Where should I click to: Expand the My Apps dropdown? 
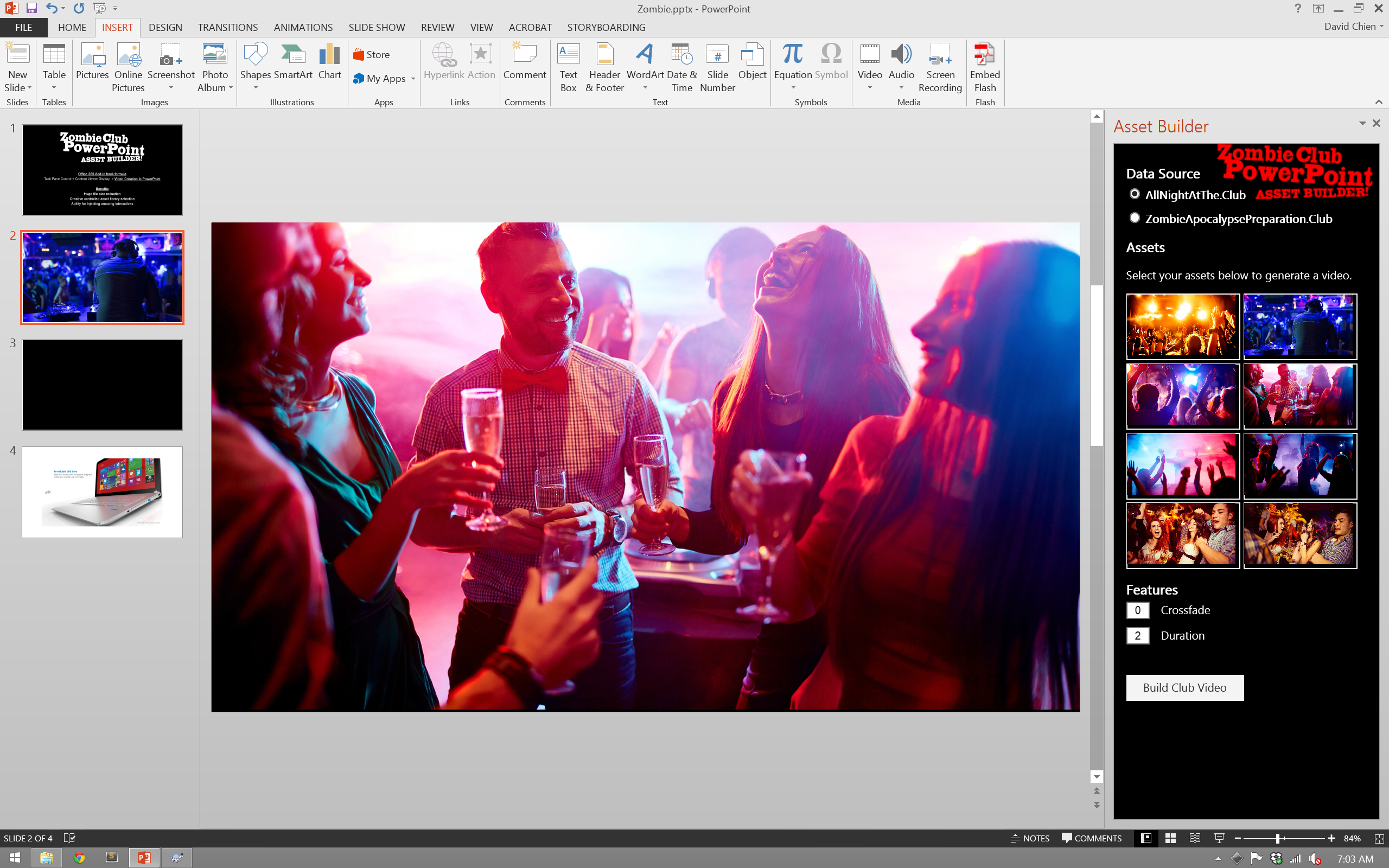click(413, 79)
